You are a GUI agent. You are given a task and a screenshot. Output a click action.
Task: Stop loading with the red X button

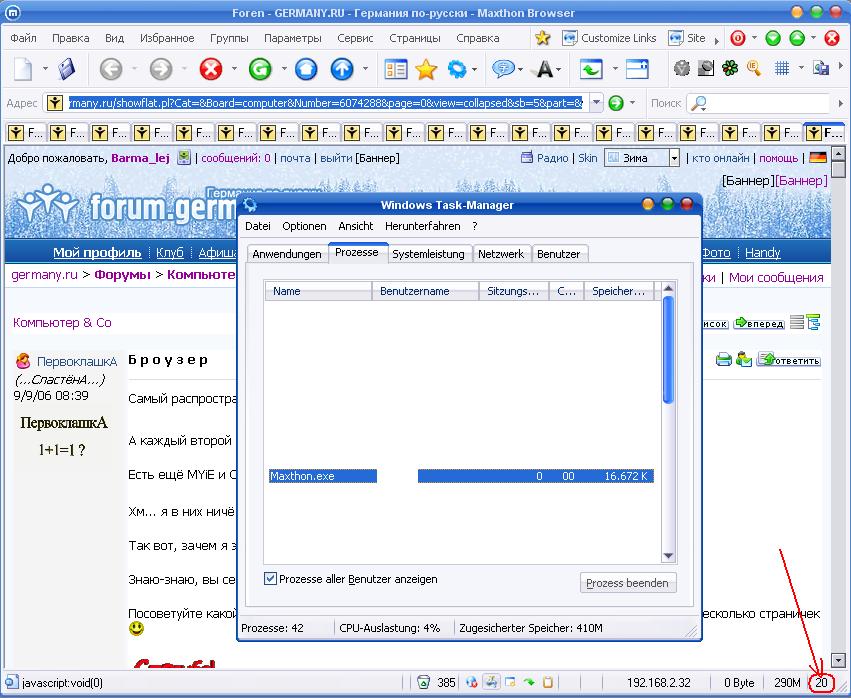pyautogui.click(x=211, y=69)
